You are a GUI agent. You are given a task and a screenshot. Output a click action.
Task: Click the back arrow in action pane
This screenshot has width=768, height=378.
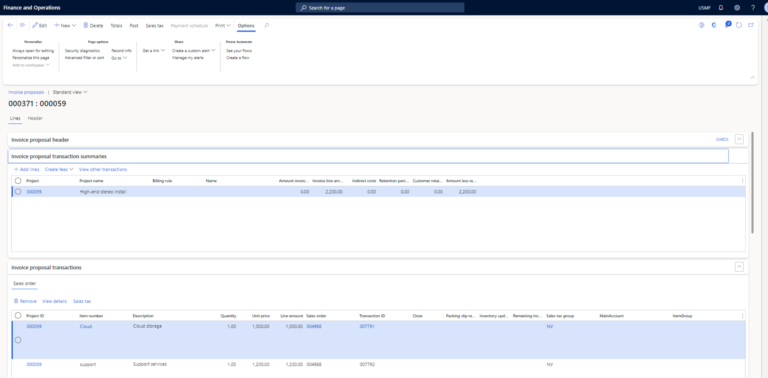[x=10, y=25]
